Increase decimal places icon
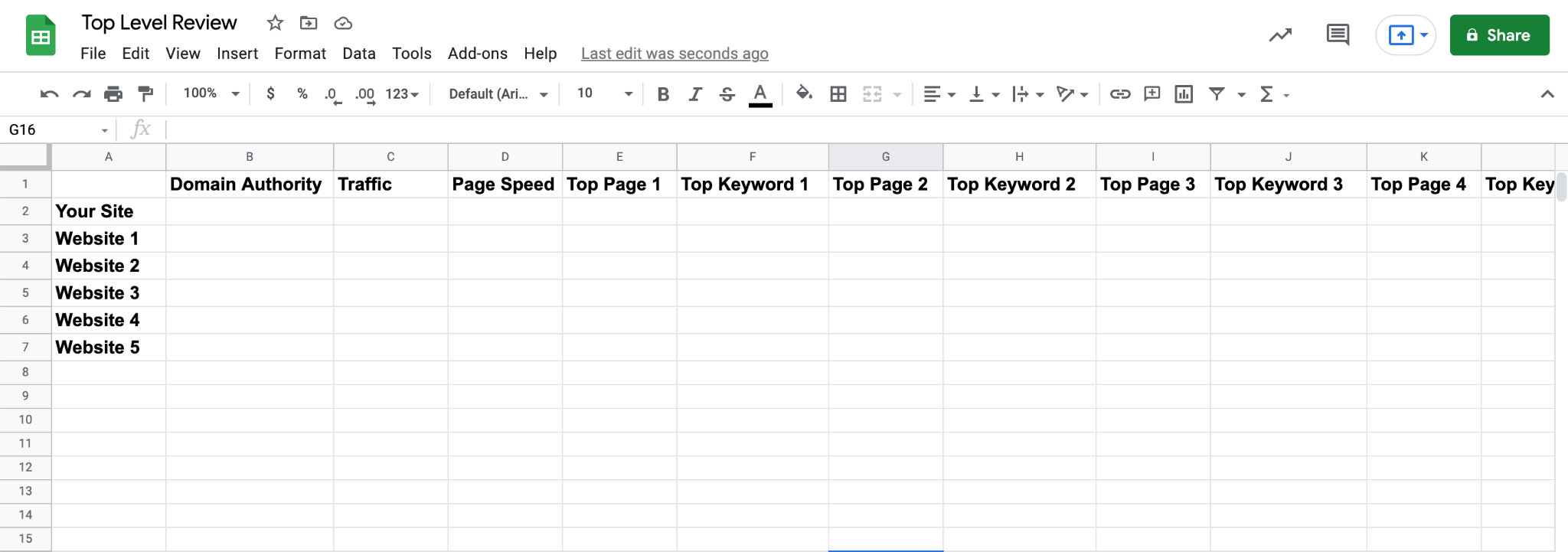 point(365,95)
